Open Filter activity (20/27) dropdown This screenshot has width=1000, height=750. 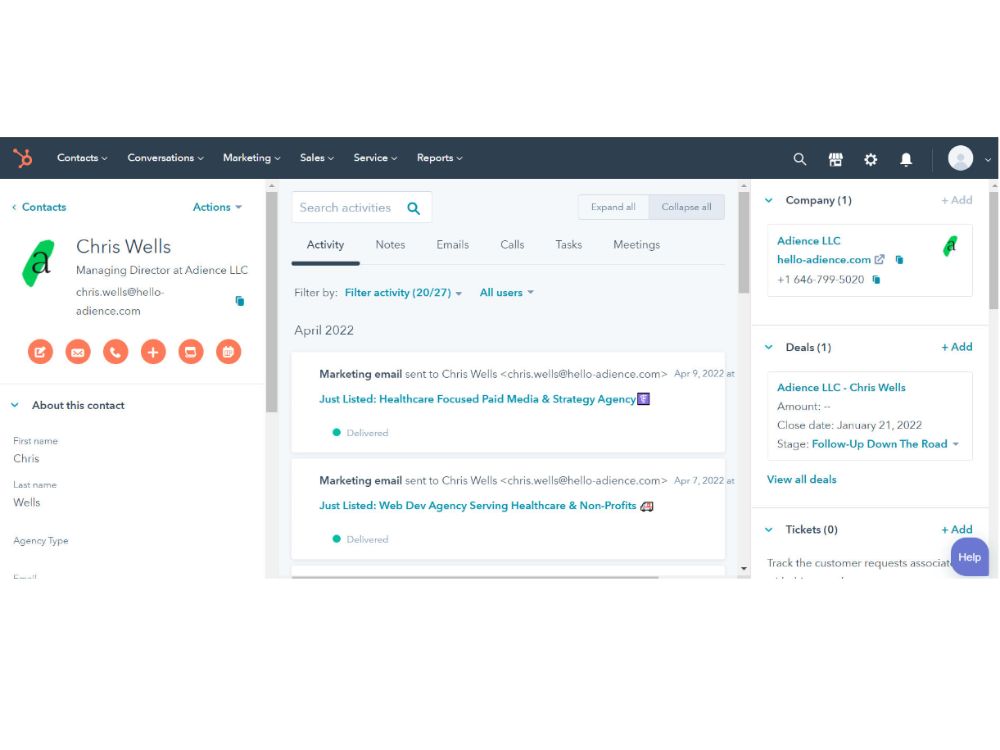[x=403, y=293]
